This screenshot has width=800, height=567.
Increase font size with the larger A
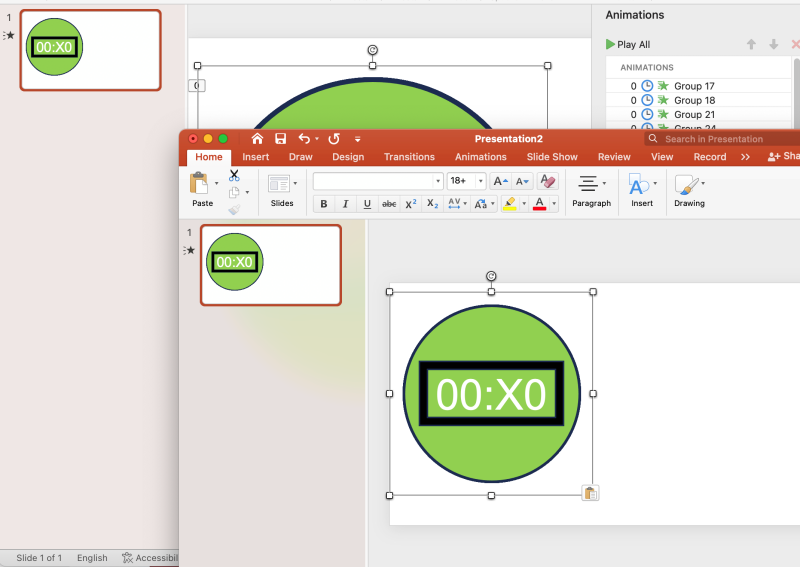(499, 181)
